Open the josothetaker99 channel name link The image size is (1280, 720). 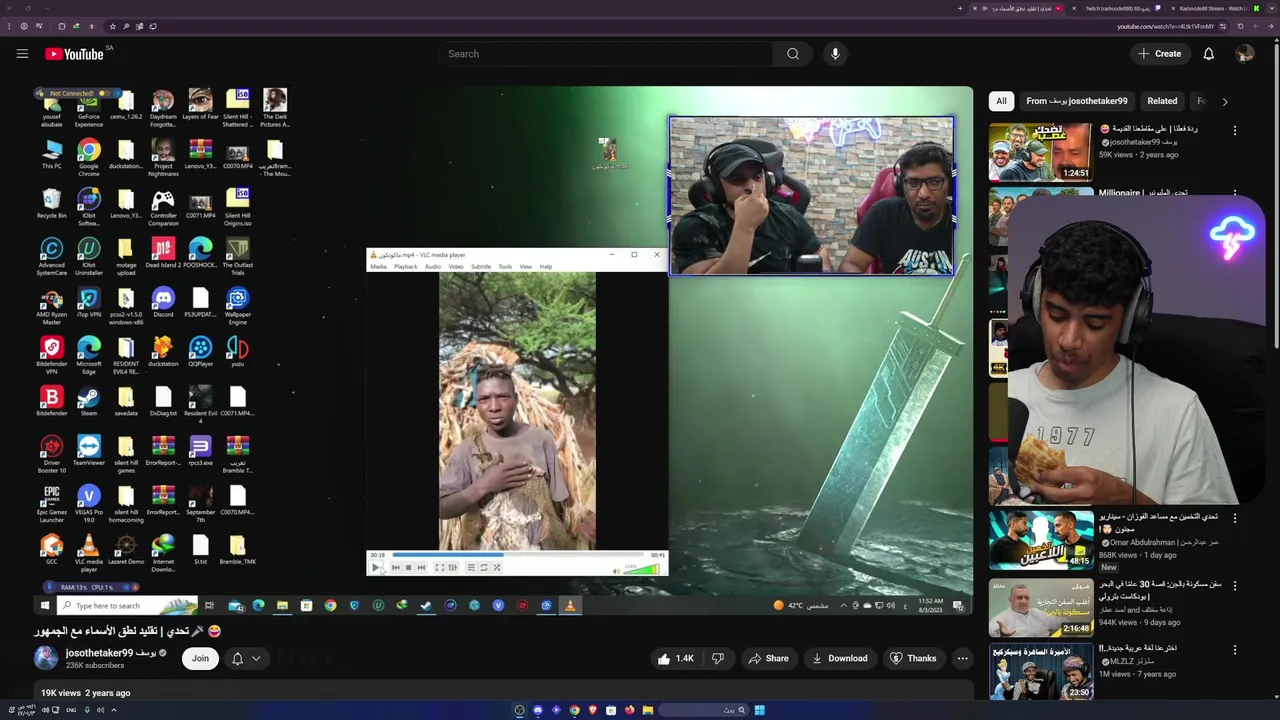[112, 653]
